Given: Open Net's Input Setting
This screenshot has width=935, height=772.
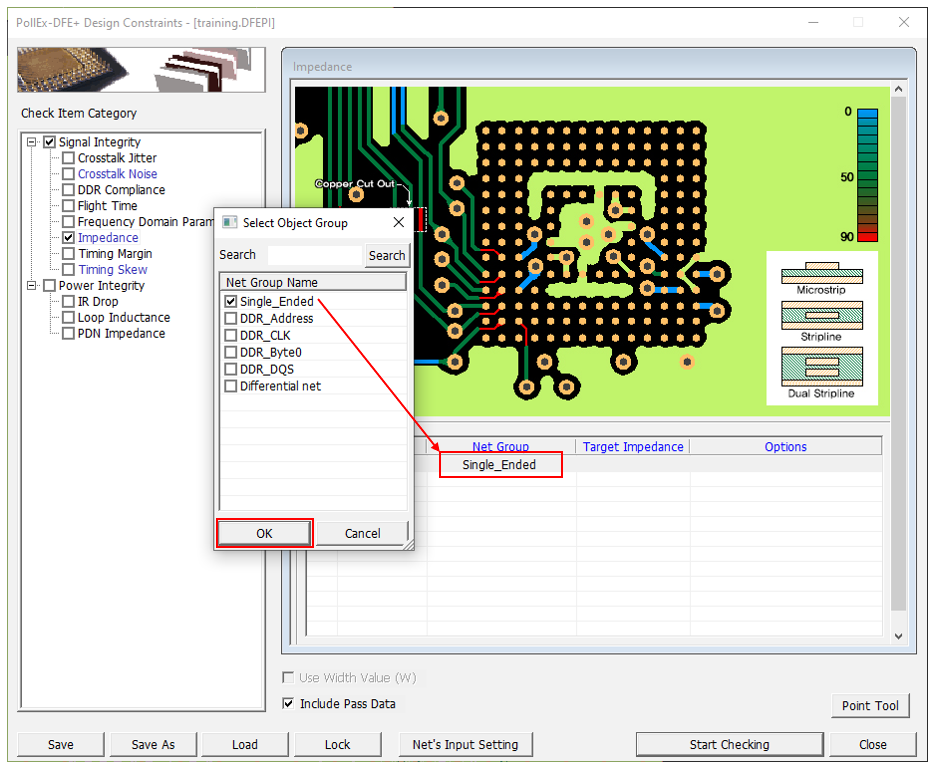Looking at the screenshot, I should point(465,744).
